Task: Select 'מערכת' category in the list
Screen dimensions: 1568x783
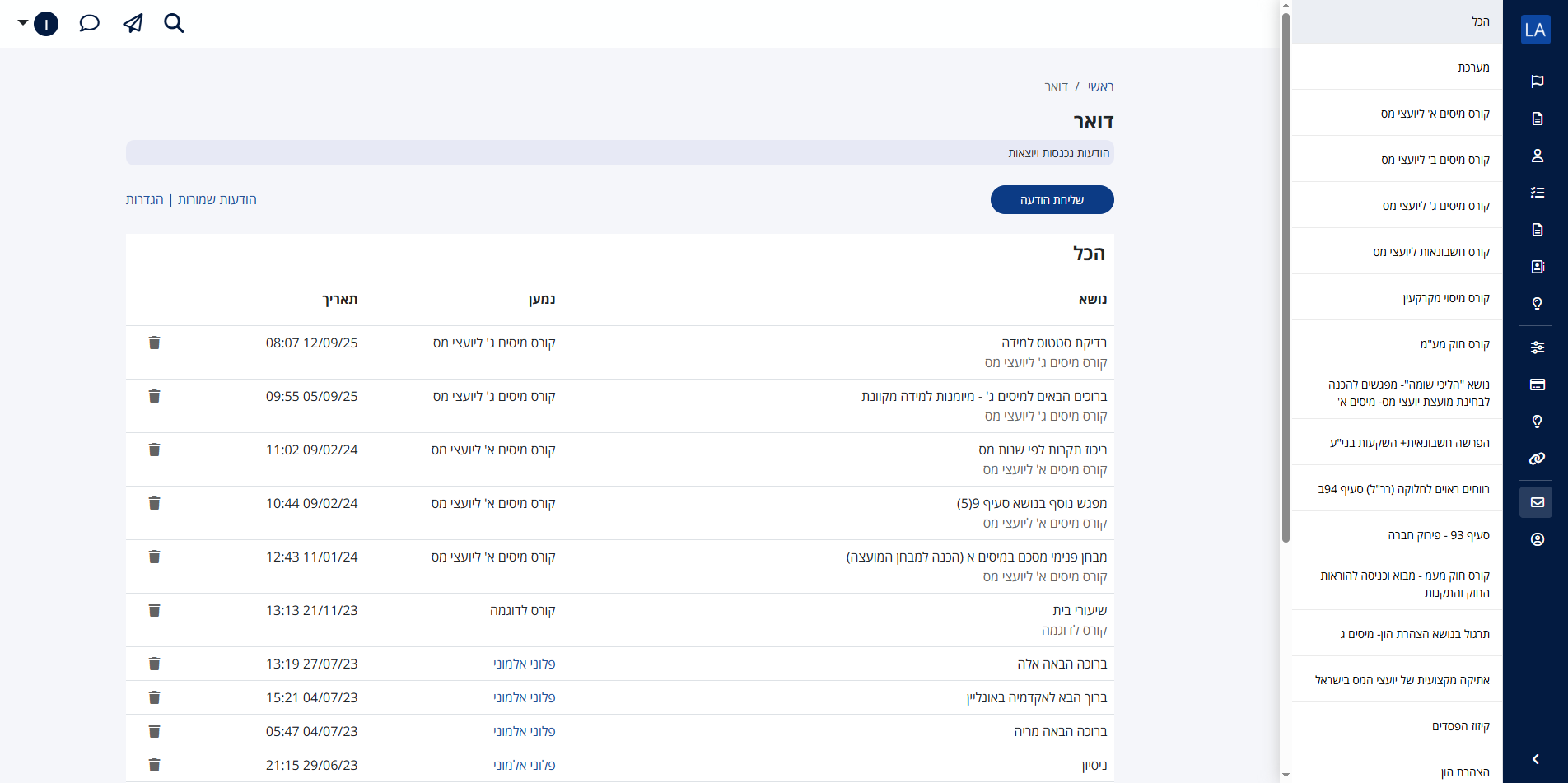Action: (x=1472, y=68)
